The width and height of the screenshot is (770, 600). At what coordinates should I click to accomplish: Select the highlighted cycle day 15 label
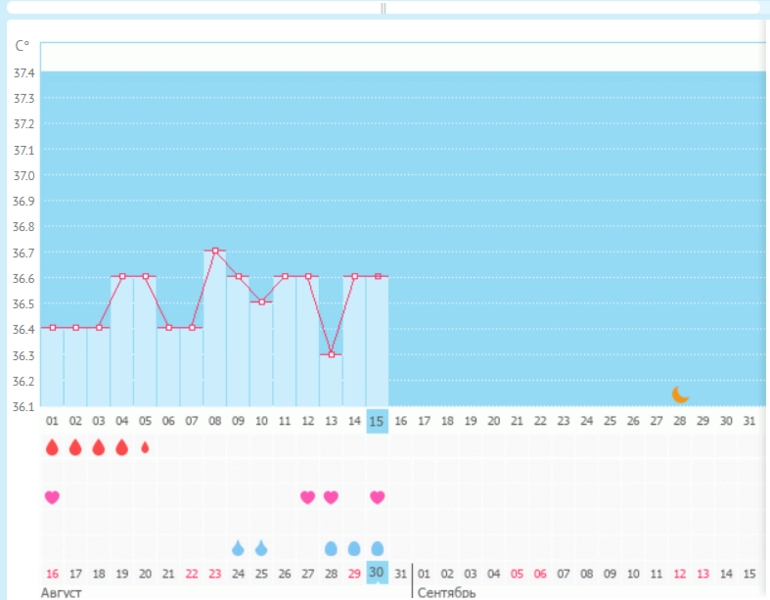377,422
